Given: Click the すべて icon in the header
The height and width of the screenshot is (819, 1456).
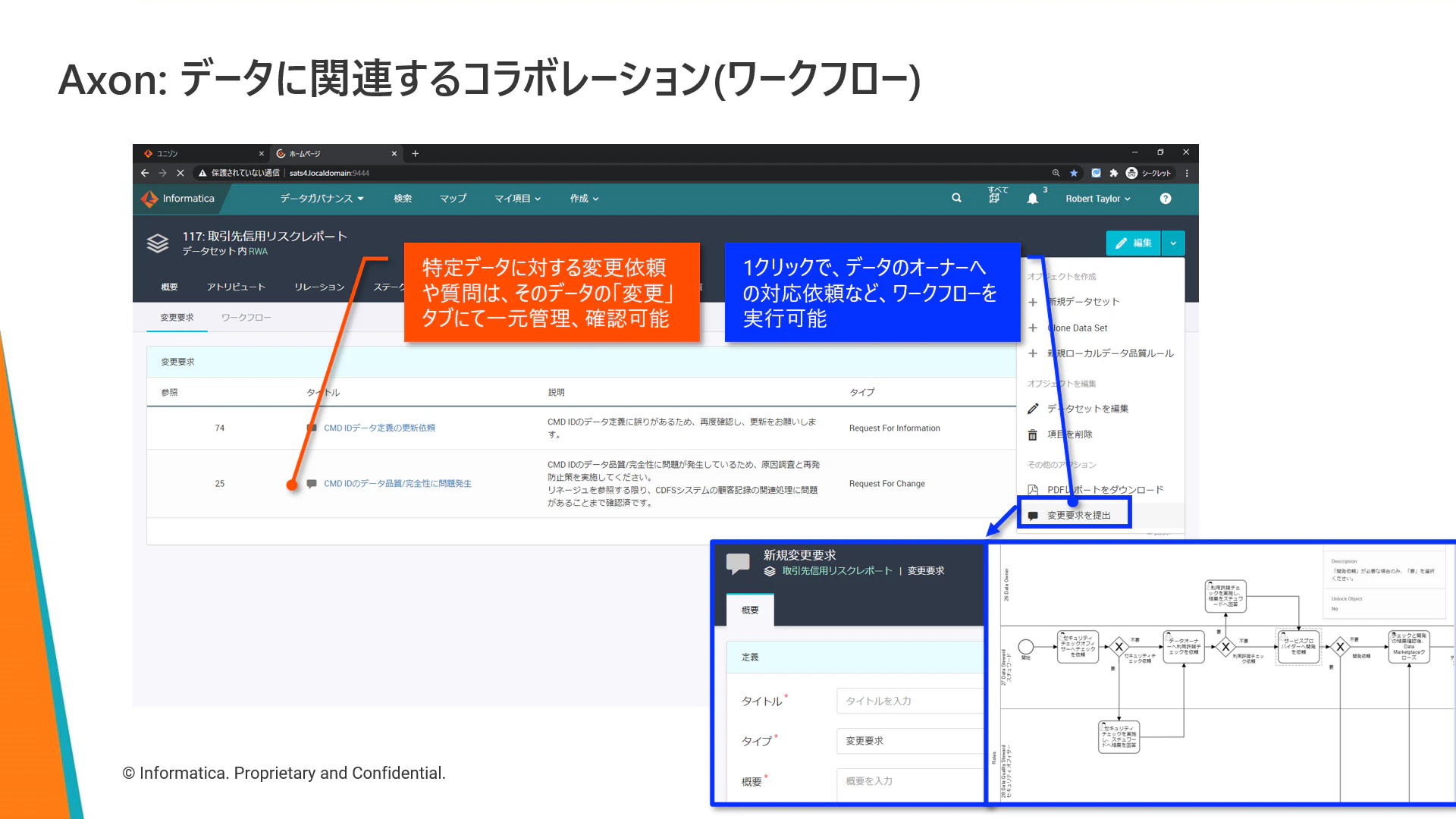Looking at the screenshot, I should tap(996, 195).
